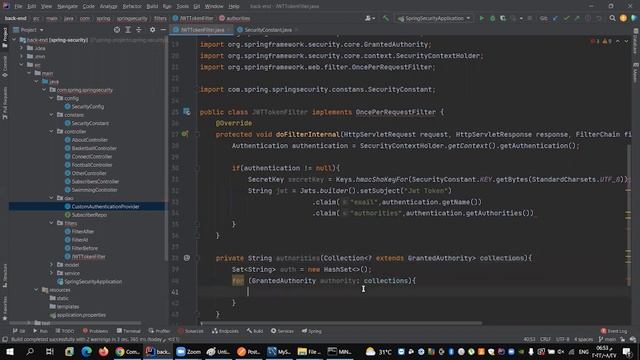The image size is (640, 360).
Task: Click the class gutter icon on line 25
Action: click(187, 112)
